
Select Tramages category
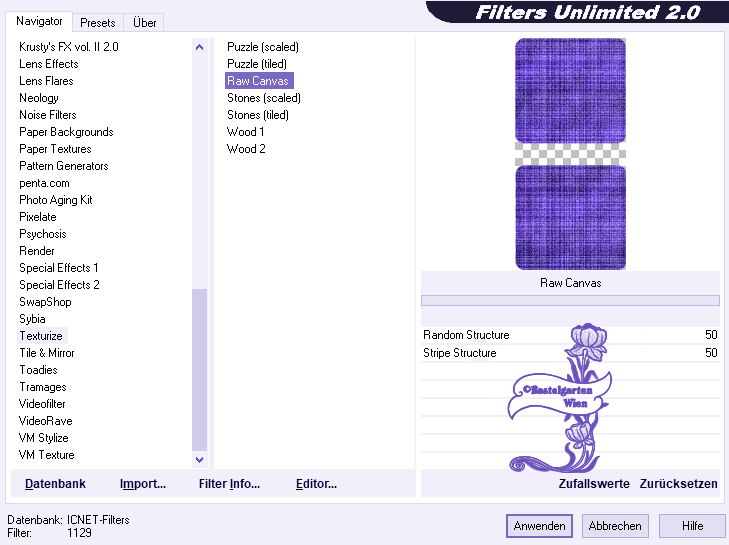[43, 387]
